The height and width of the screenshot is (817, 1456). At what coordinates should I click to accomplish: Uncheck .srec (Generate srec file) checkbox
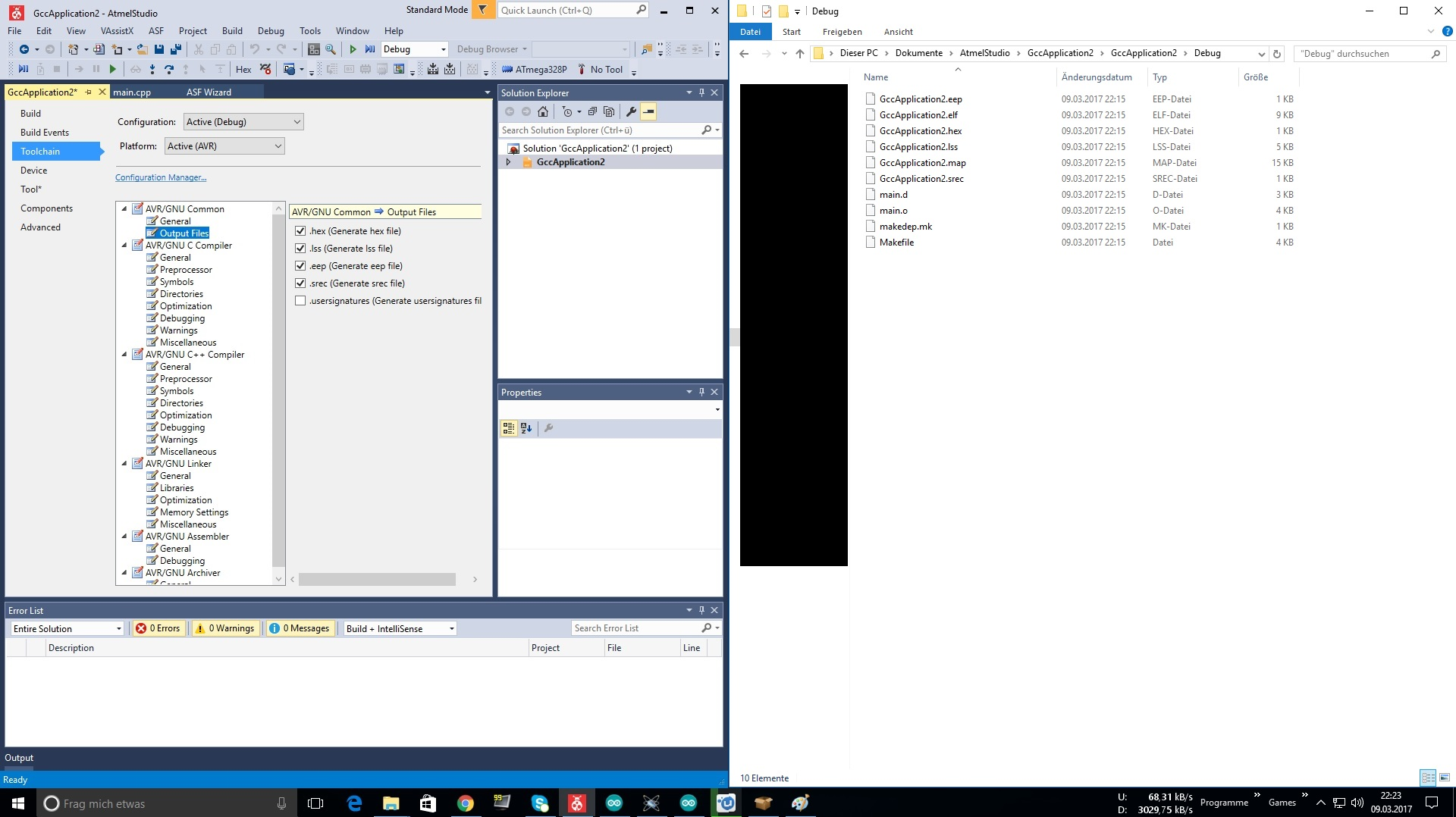coord(300,283)
